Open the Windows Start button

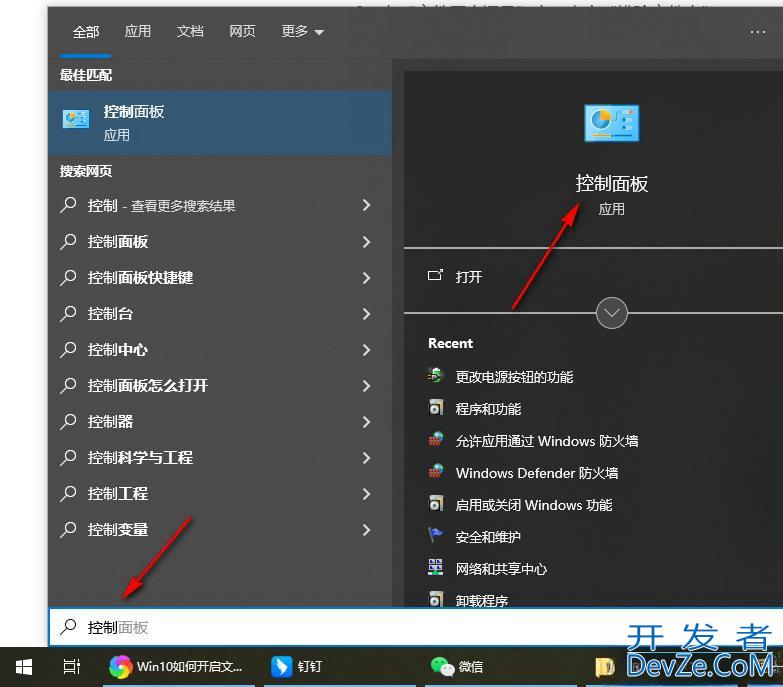click(x=23, y=666)
